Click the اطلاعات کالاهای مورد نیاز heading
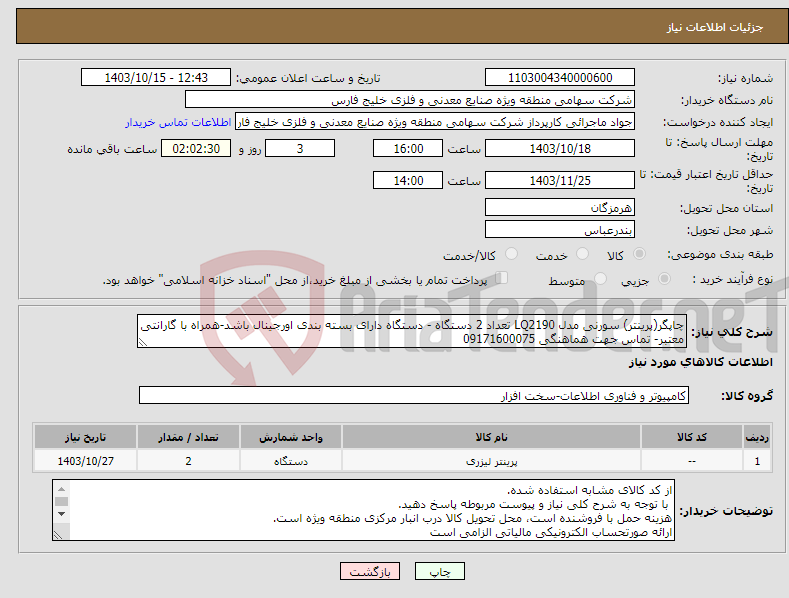This screenshot has height=598, width=789. (700, 362)
